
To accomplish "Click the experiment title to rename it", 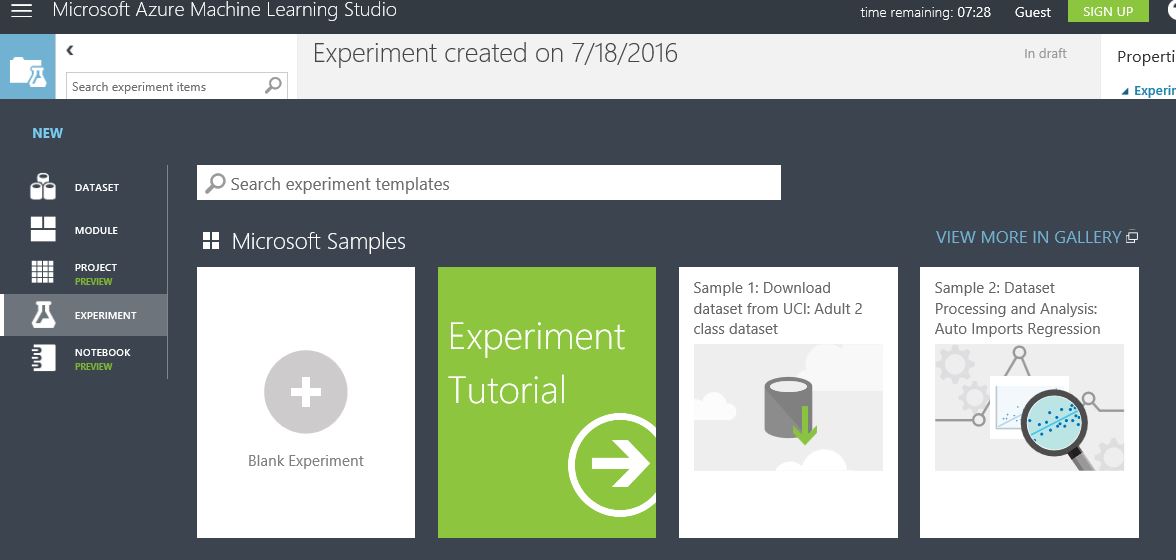I will click(x=495, y=53).
